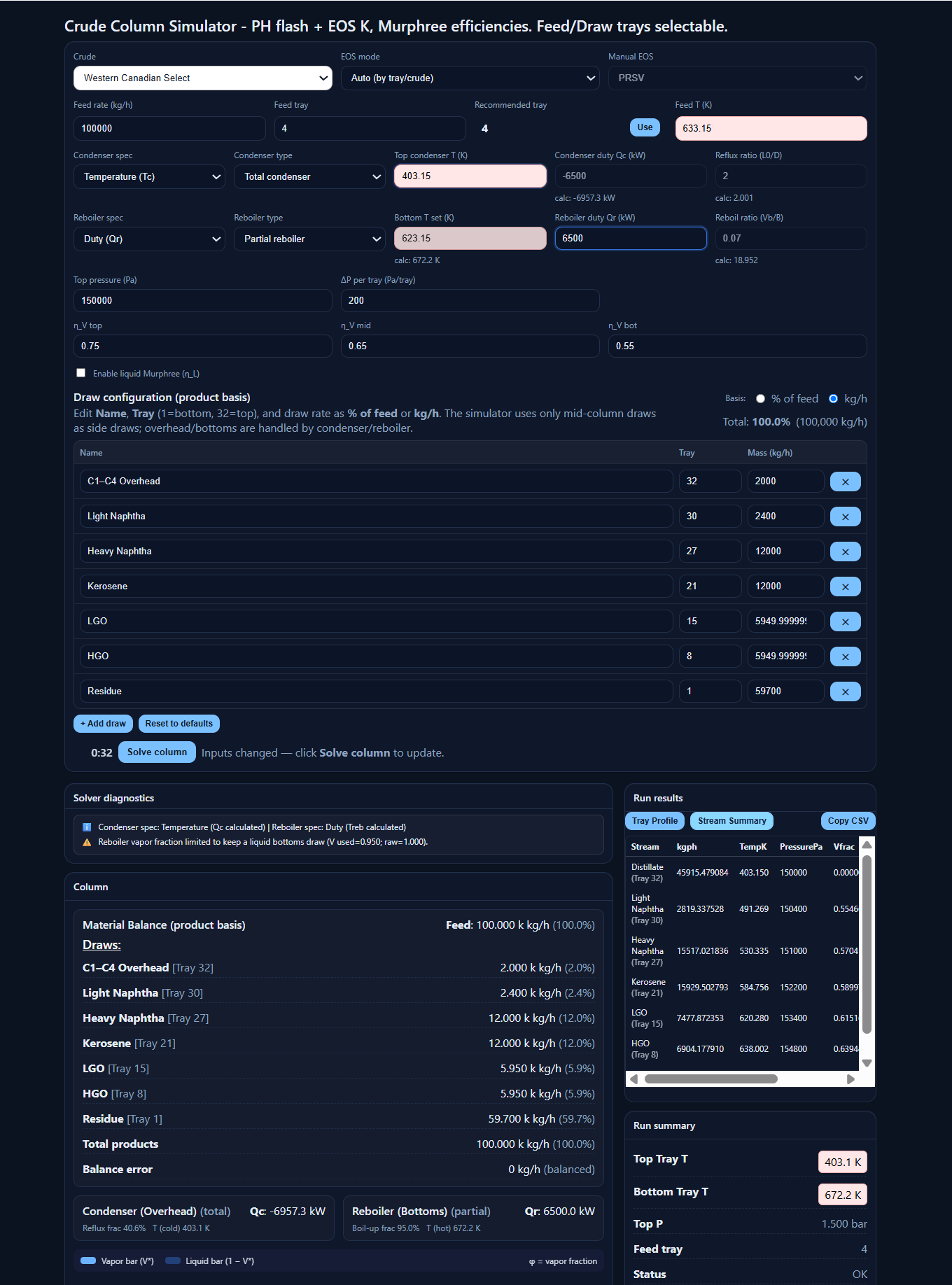This screenshot has height=1285, width=952.
Task: Click TempK column header
Action: click(753, 847)
